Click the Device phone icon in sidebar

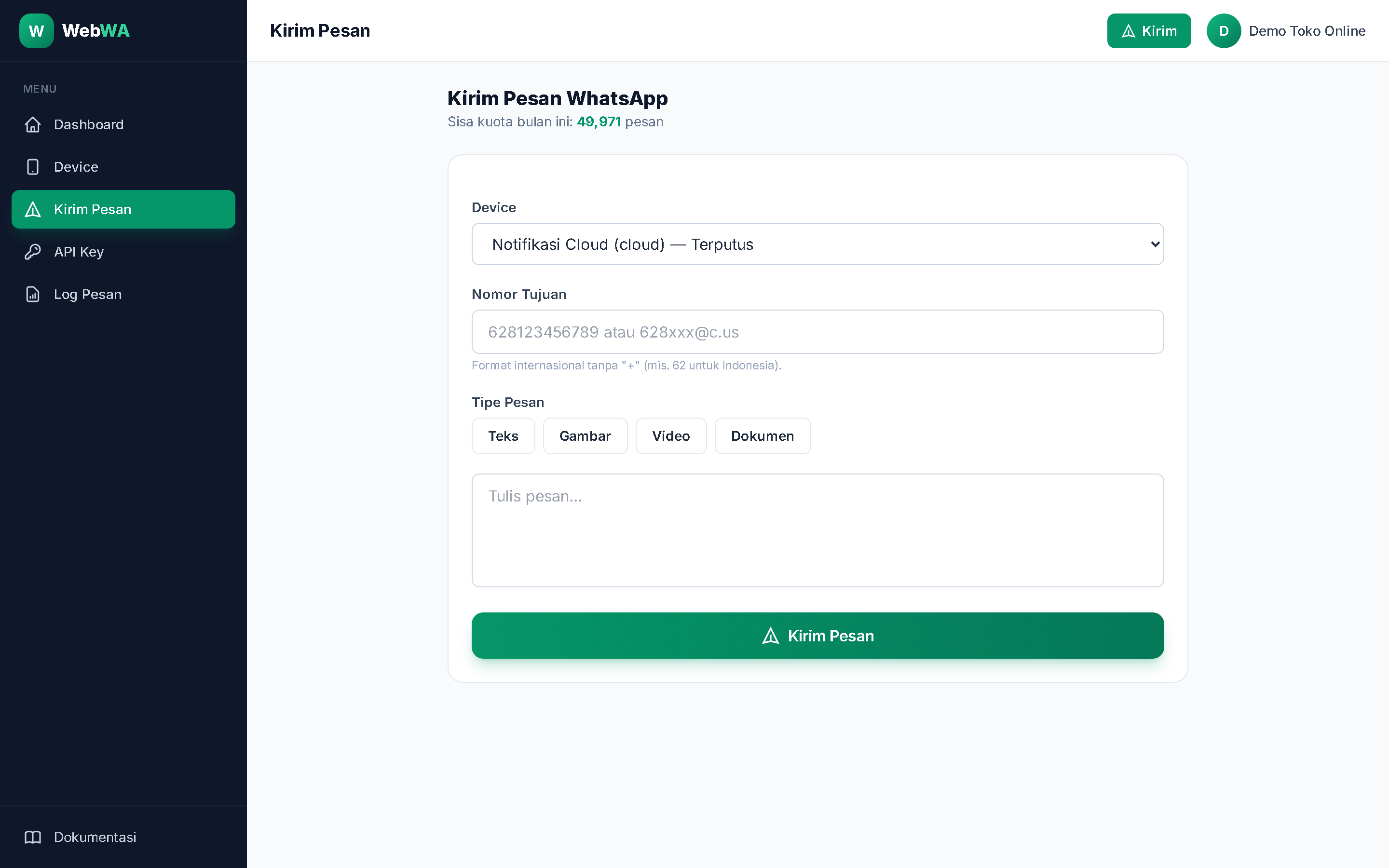pos(33,167)
